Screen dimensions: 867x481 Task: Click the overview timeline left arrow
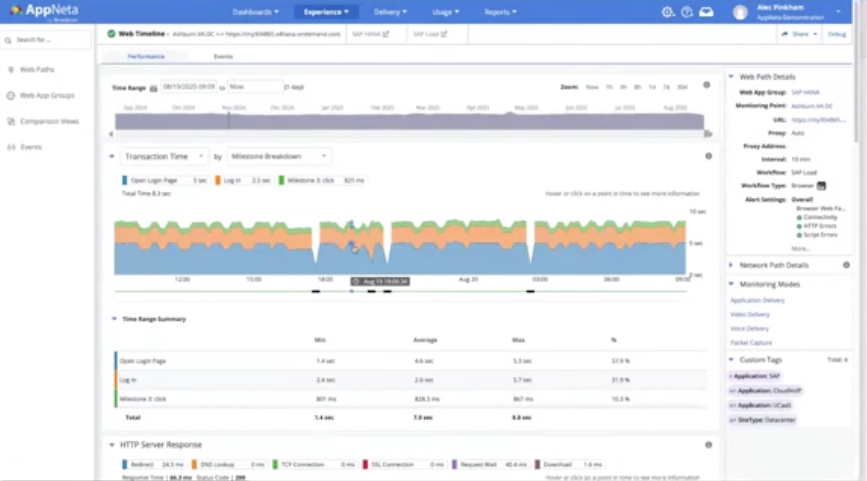(111, 134)
